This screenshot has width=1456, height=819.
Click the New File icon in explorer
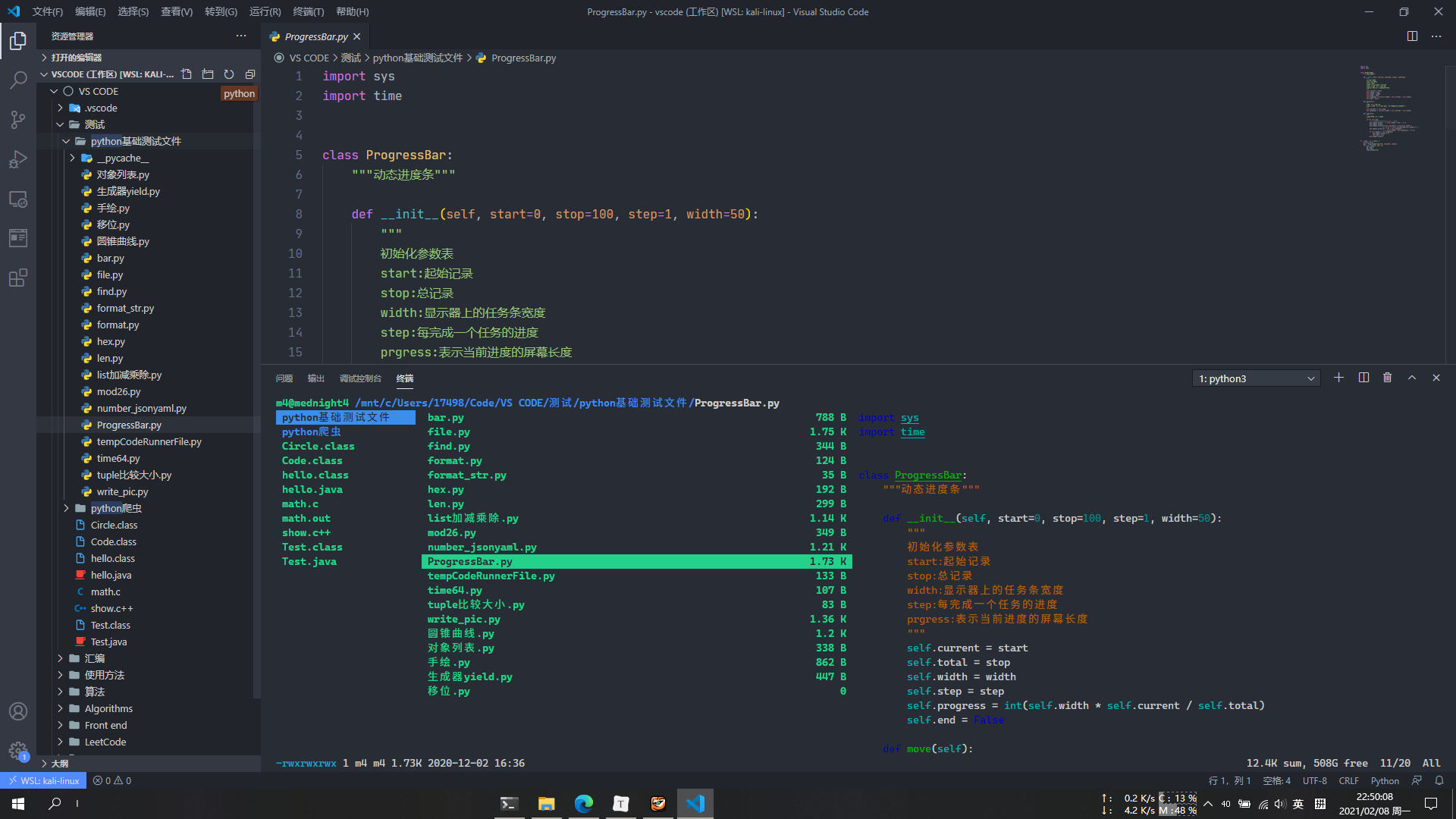point(187,74)
